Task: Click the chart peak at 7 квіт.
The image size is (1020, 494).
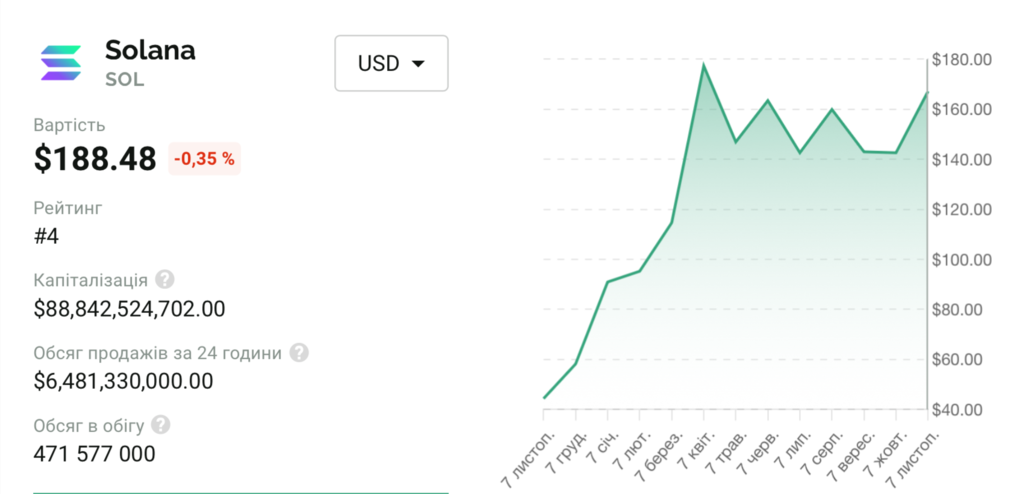Action: (x=703, y=65)
